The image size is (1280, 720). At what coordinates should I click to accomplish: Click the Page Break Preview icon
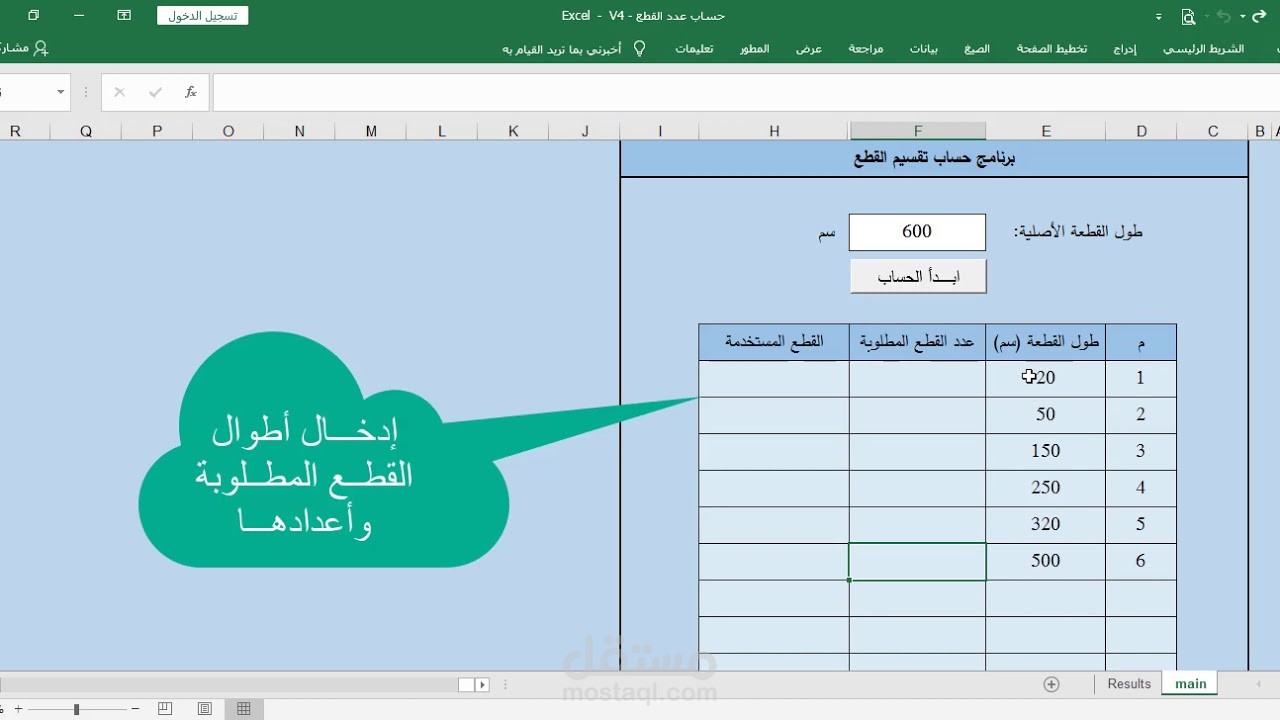click(x=164, y=708)
